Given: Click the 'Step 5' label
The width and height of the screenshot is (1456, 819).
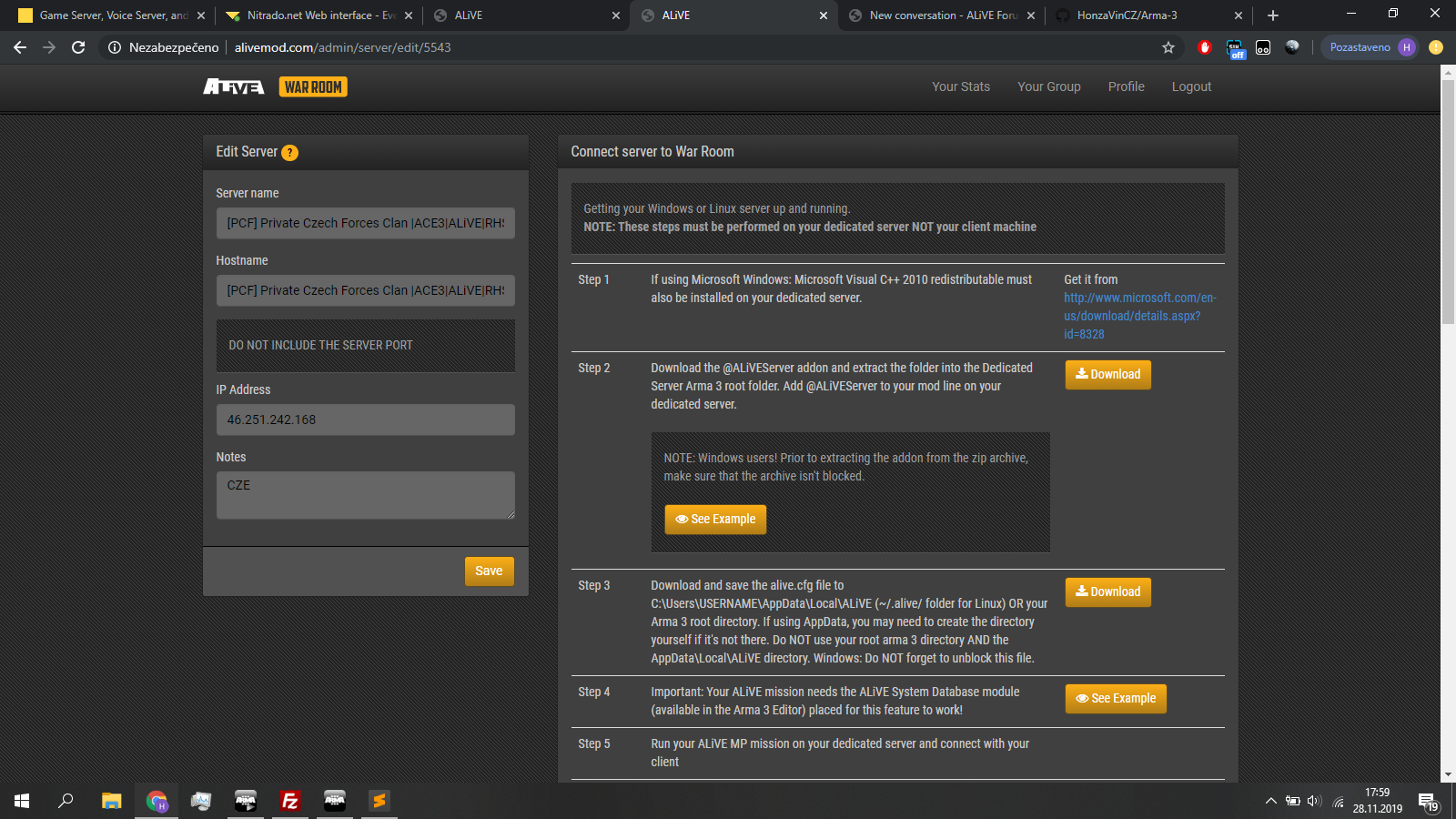Looking at the screenshot, I should tap(594, 743).
